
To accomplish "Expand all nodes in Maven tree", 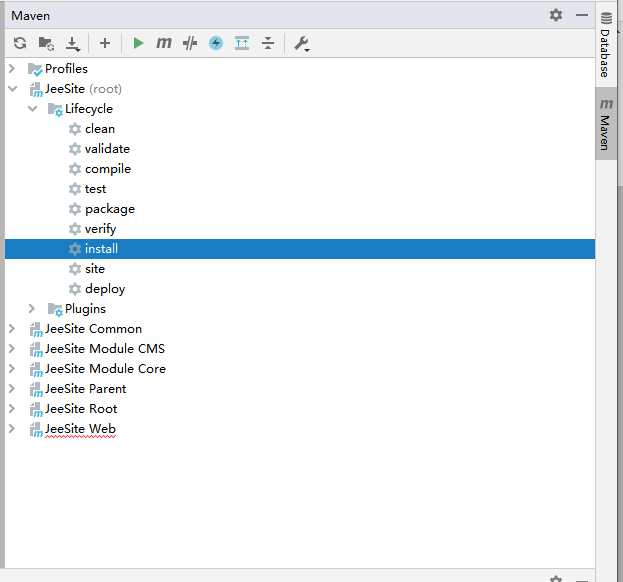I will coord(242,43).
